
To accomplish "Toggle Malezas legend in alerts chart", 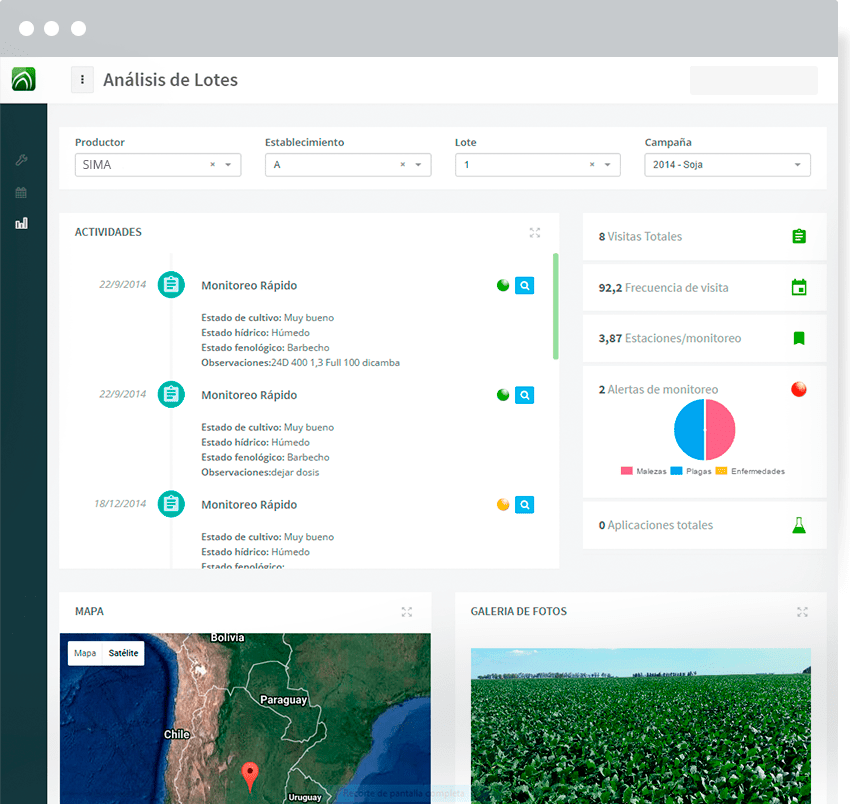I will 643,471.
